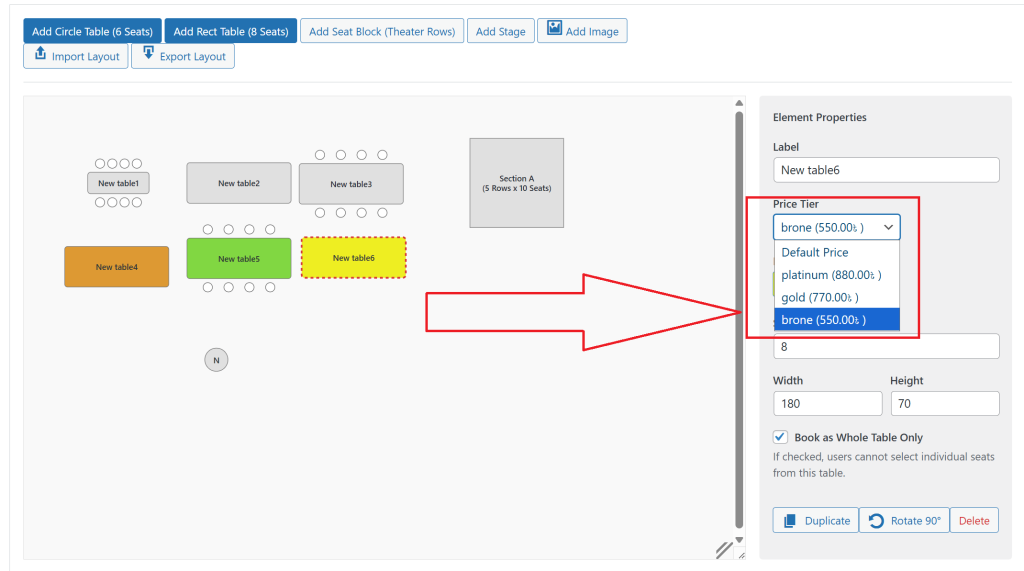
Task: Open the Price Tier dropdown
Action: 836,227
